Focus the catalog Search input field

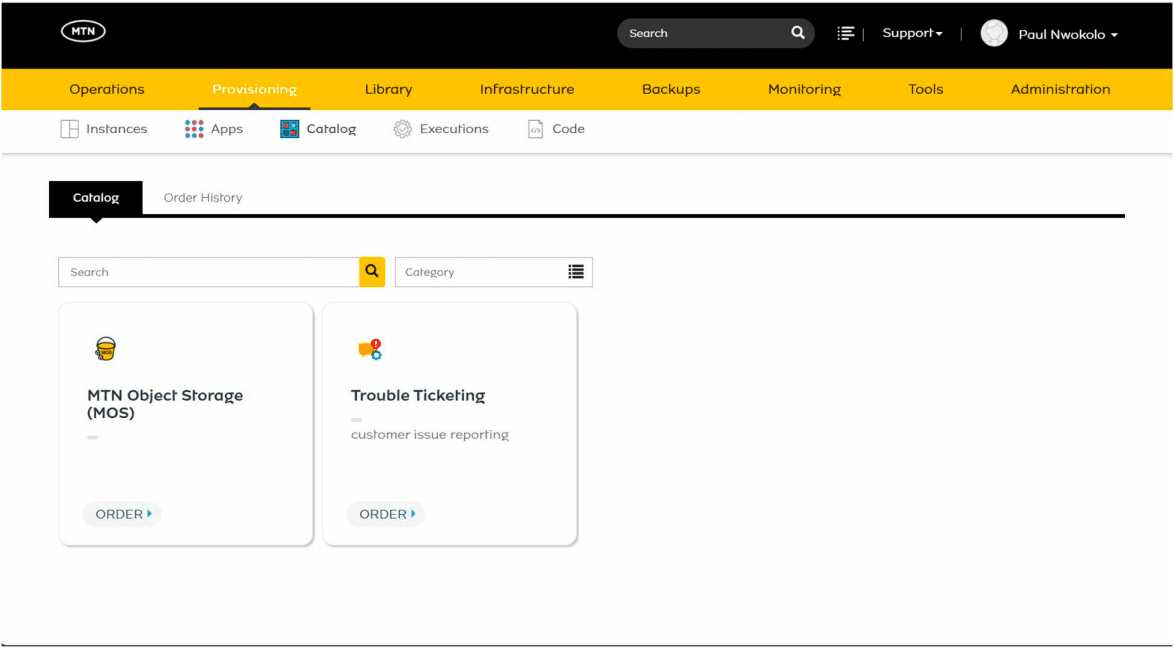(x=209, y=272)
